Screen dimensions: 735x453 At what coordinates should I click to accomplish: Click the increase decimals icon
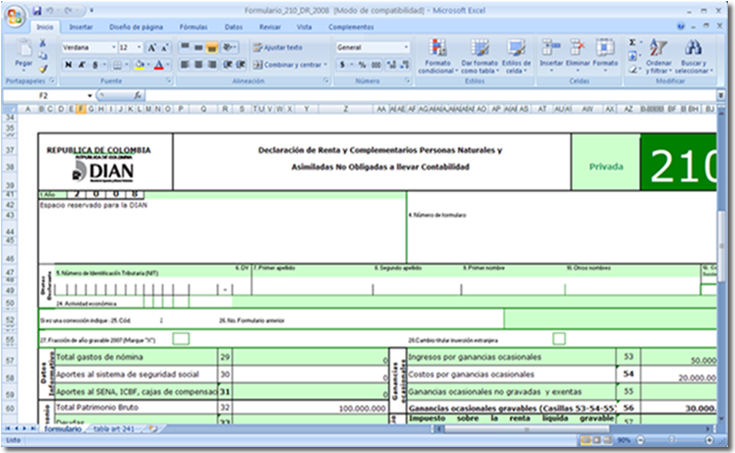(391, 65)
